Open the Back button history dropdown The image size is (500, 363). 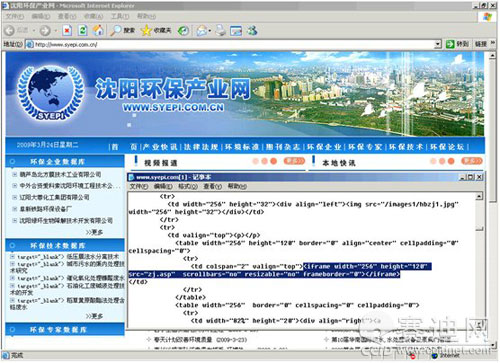tap(34, 31)
